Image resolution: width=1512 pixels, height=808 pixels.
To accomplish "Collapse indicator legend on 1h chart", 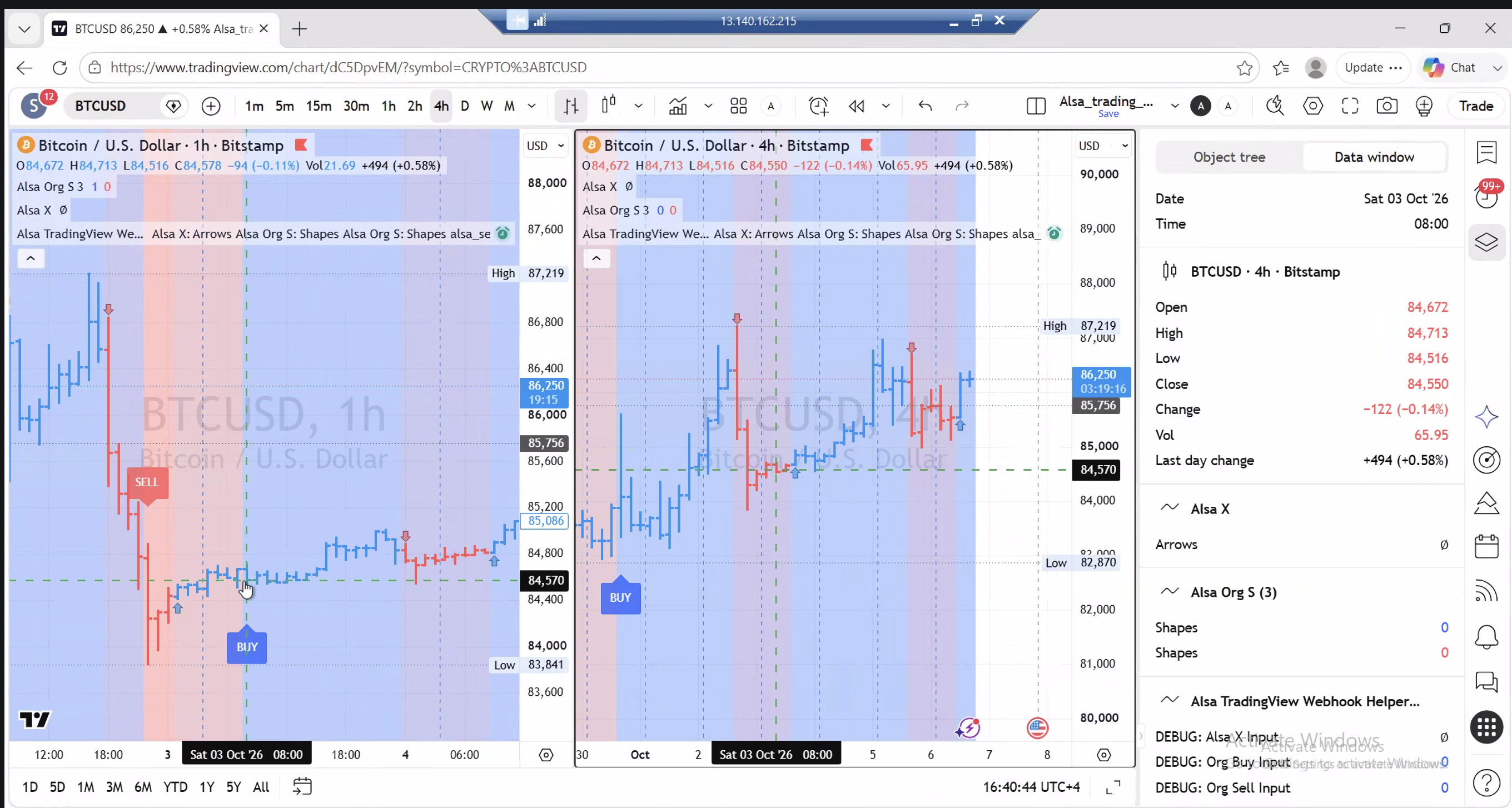I will tap(31, 258).
